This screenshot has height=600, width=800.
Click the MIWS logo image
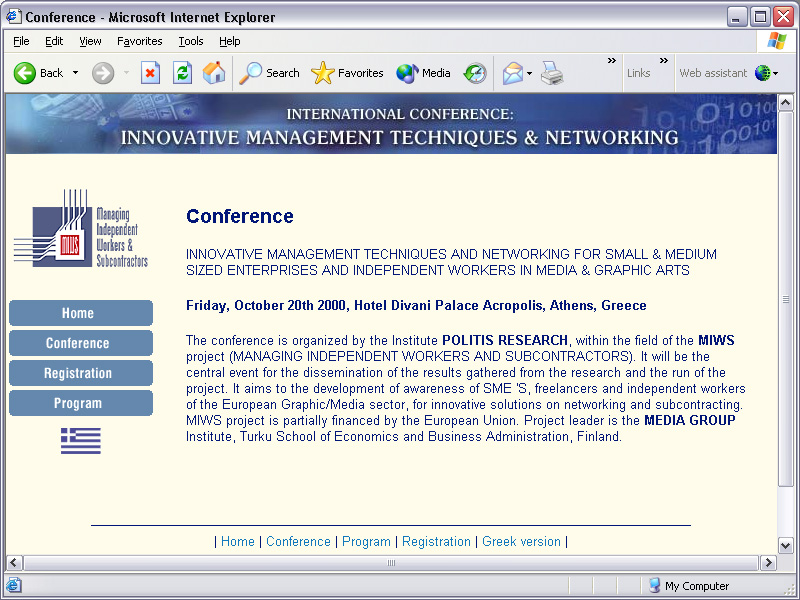[x=81, y=228]
